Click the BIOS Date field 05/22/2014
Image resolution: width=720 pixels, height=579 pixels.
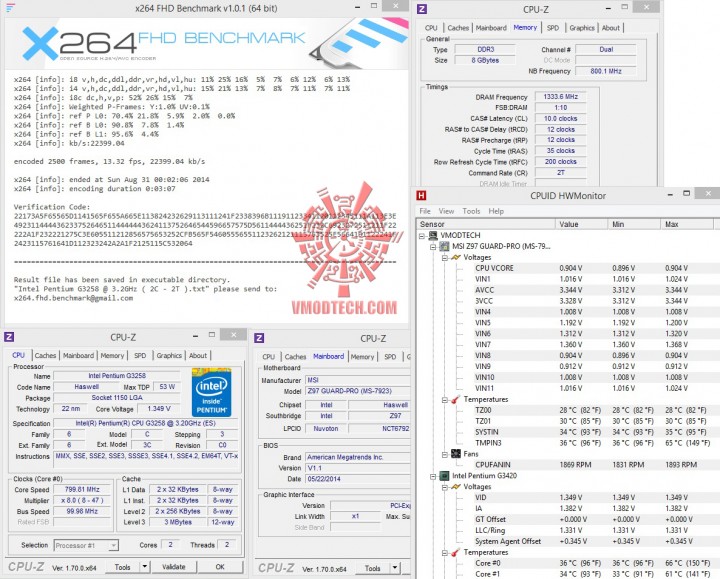(357, 479)
